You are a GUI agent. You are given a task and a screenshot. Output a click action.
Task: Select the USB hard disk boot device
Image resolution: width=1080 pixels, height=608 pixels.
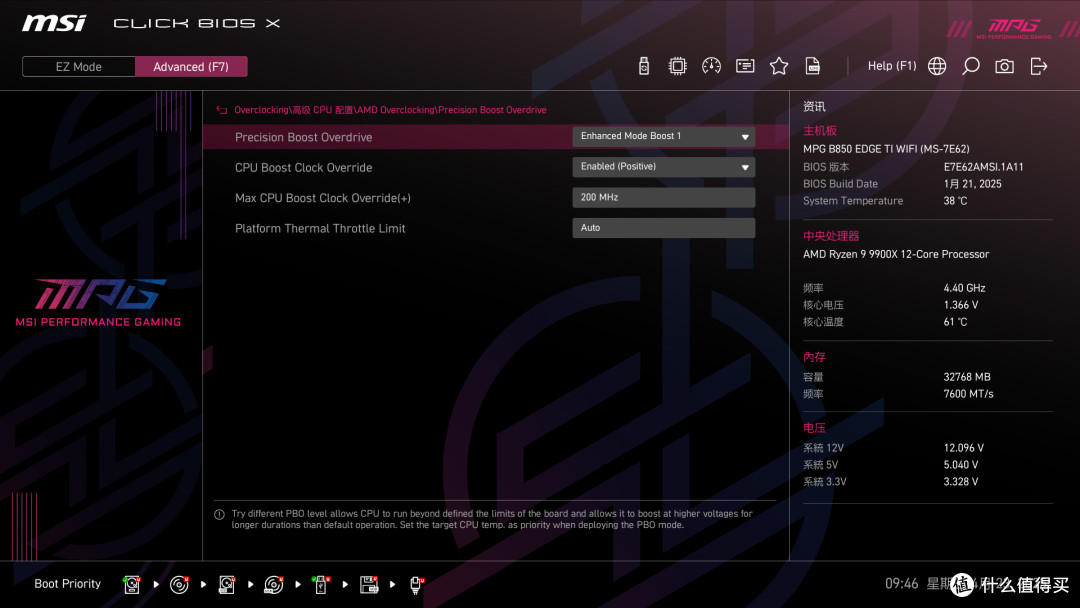[227, 585]
